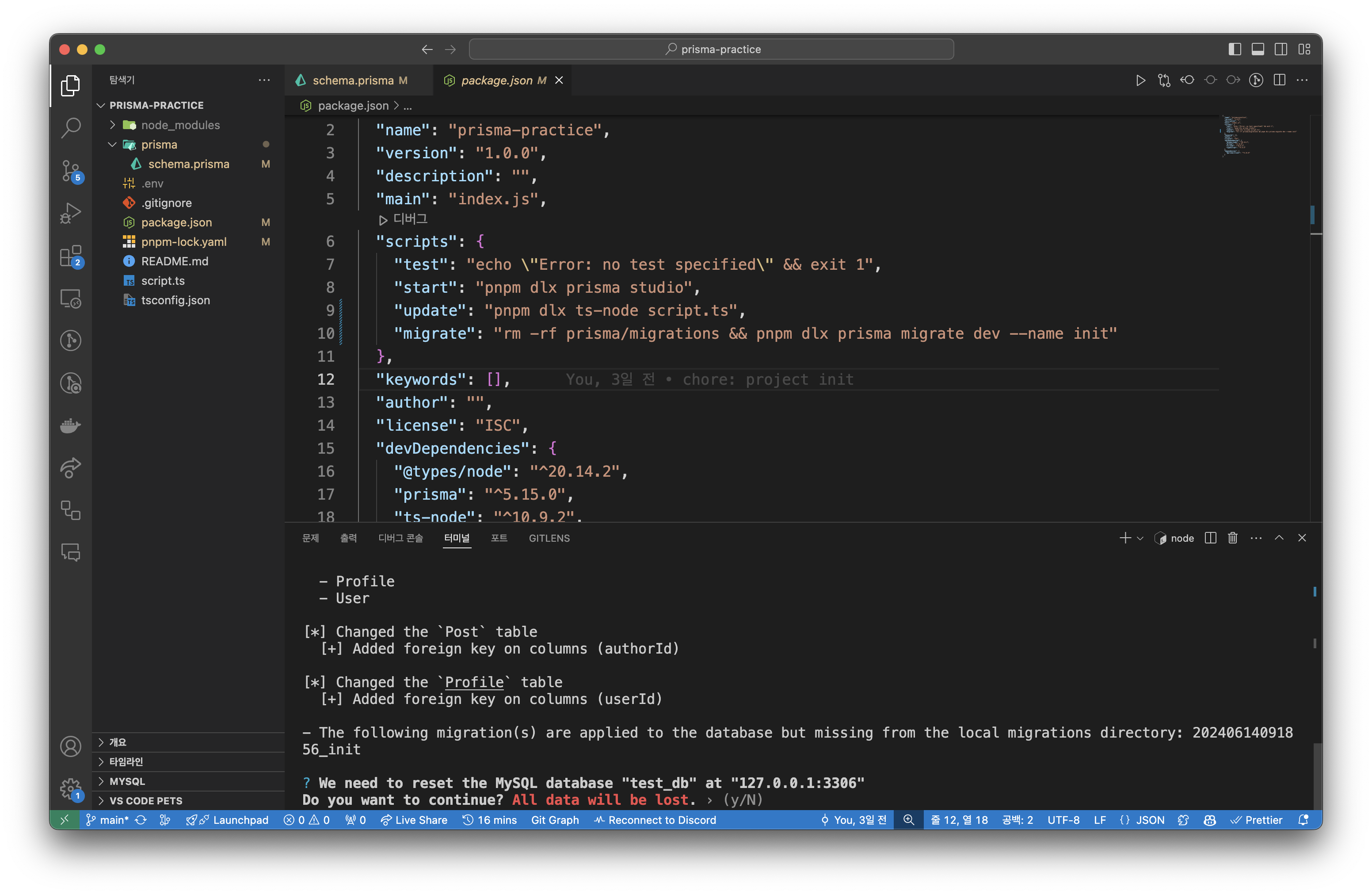This screenshot has height=895, width=1372.
Task: Toggle the bottom panel layout button
Action: (x=1257, y=49)
